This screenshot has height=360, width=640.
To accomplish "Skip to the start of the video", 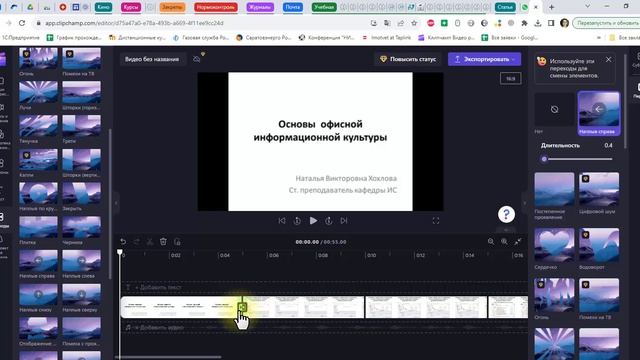I will 282,221.
